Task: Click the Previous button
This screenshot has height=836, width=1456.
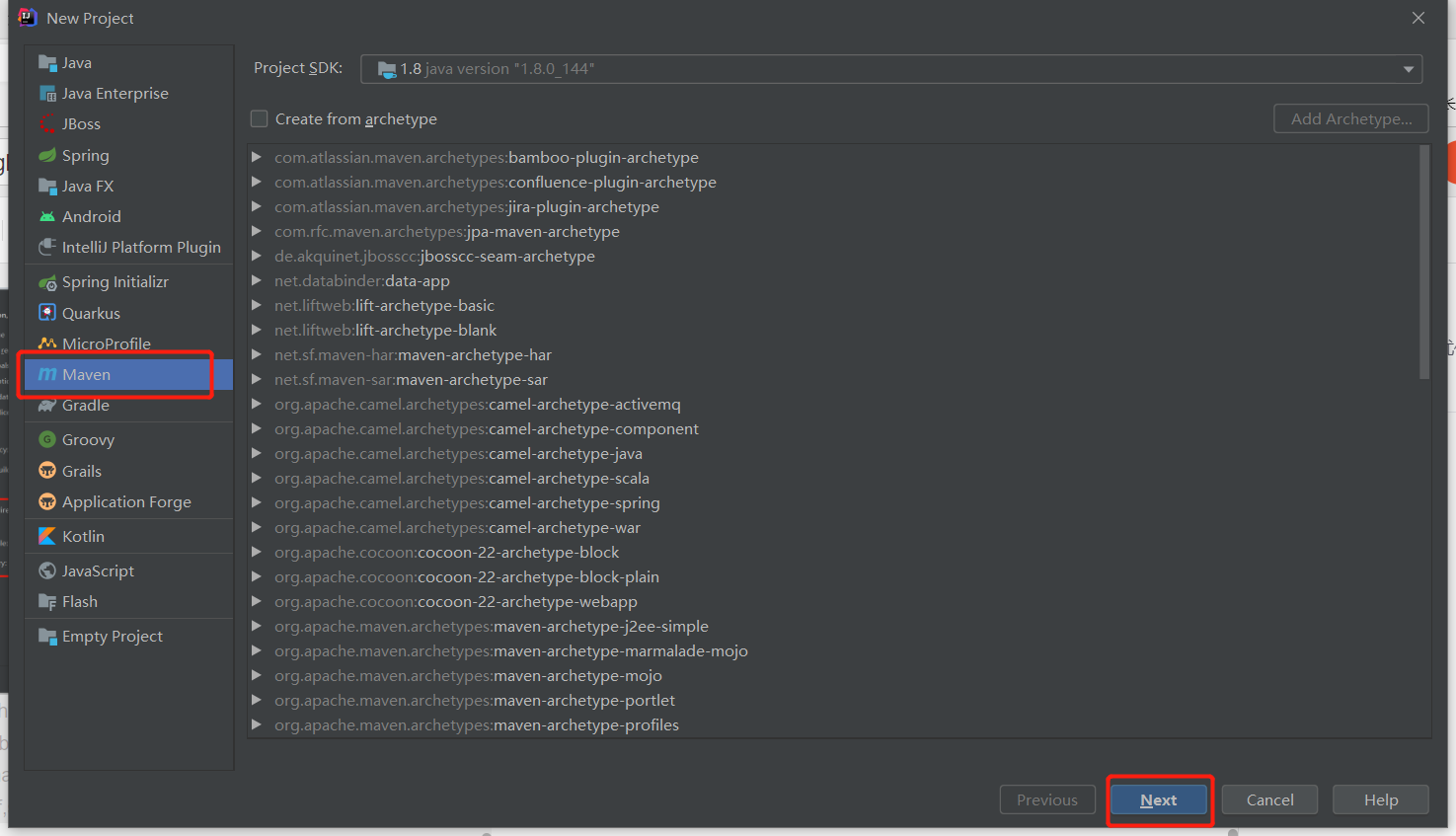Action: (1047, 799)
